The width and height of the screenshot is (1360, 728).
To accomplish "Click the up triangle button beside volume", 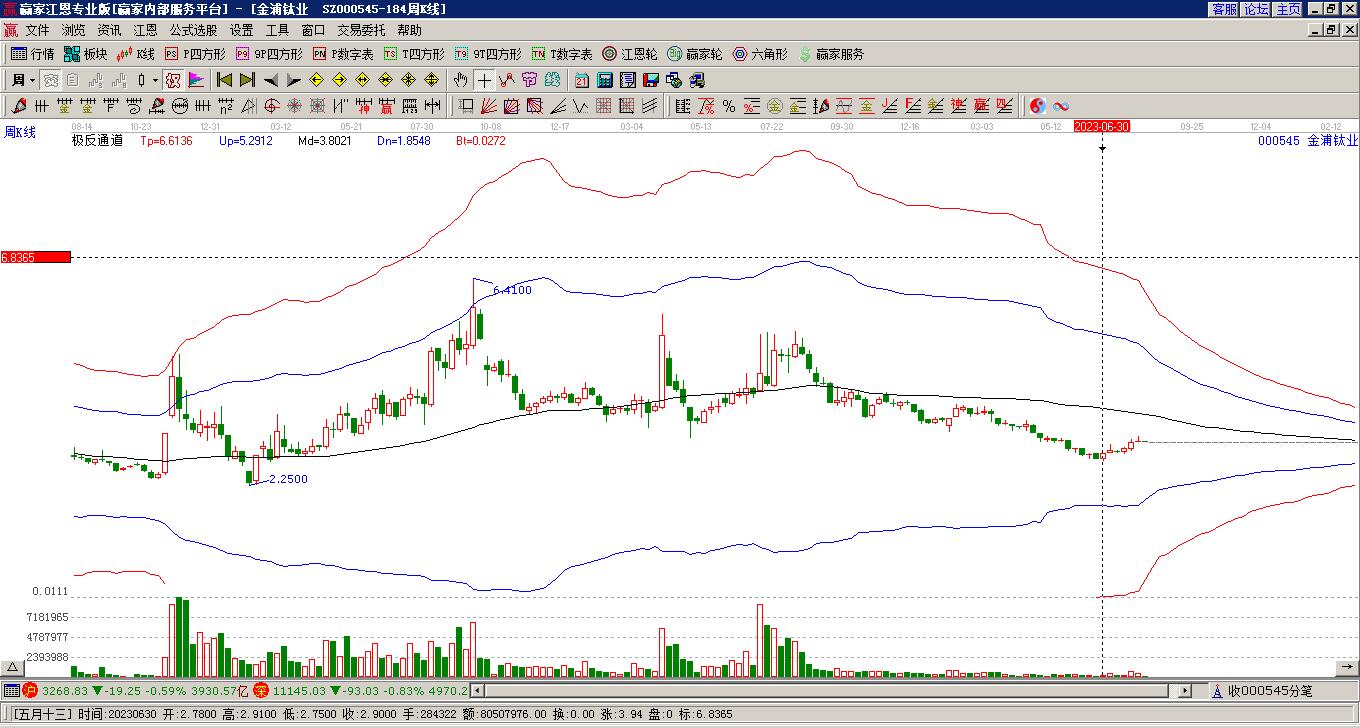I will tap(12, 667).
